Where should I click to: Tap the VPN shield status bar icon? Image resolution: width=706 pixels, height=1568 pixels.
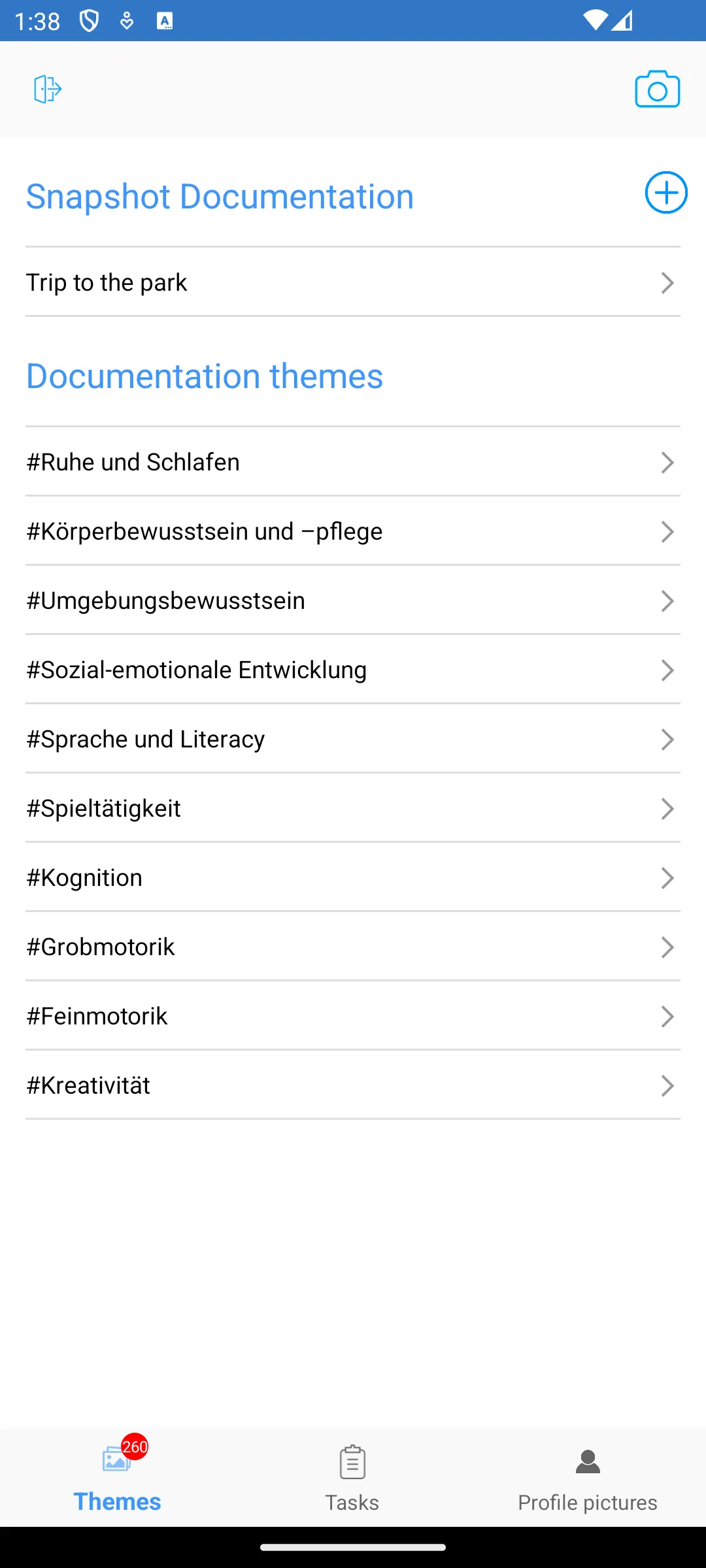click(89, 21)
